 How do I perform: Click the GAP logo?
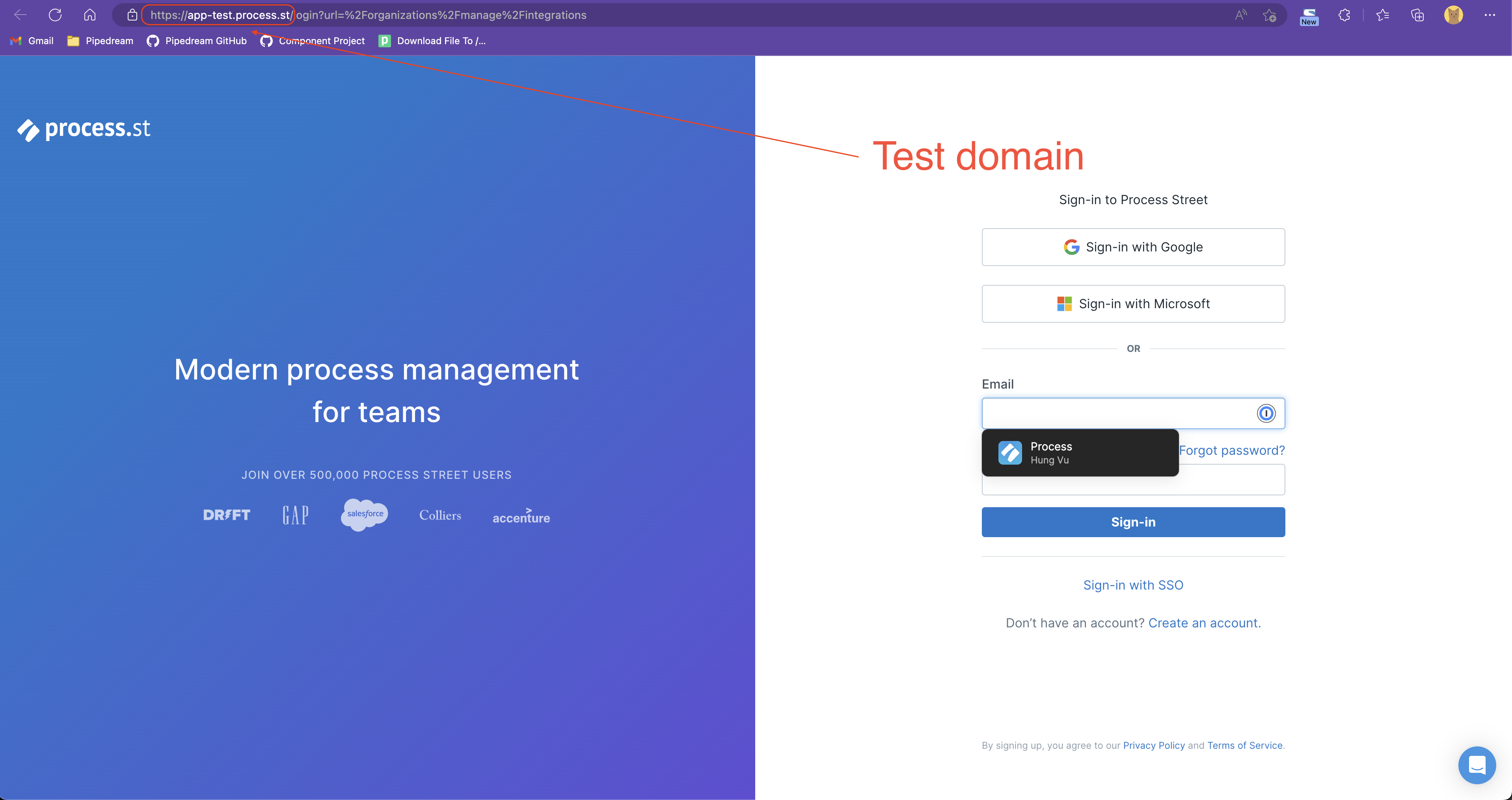click(295, 515)
